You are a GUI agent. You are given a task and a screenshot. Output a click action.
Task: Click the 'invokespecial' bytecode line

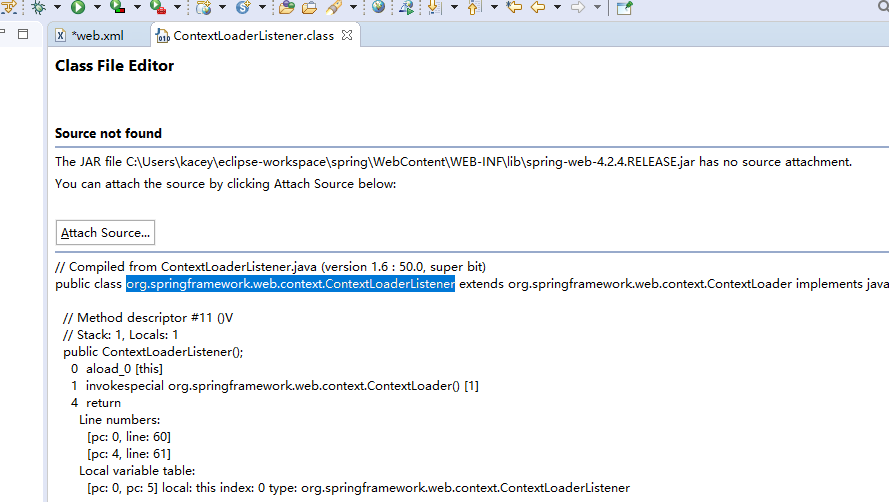[275, 386]
